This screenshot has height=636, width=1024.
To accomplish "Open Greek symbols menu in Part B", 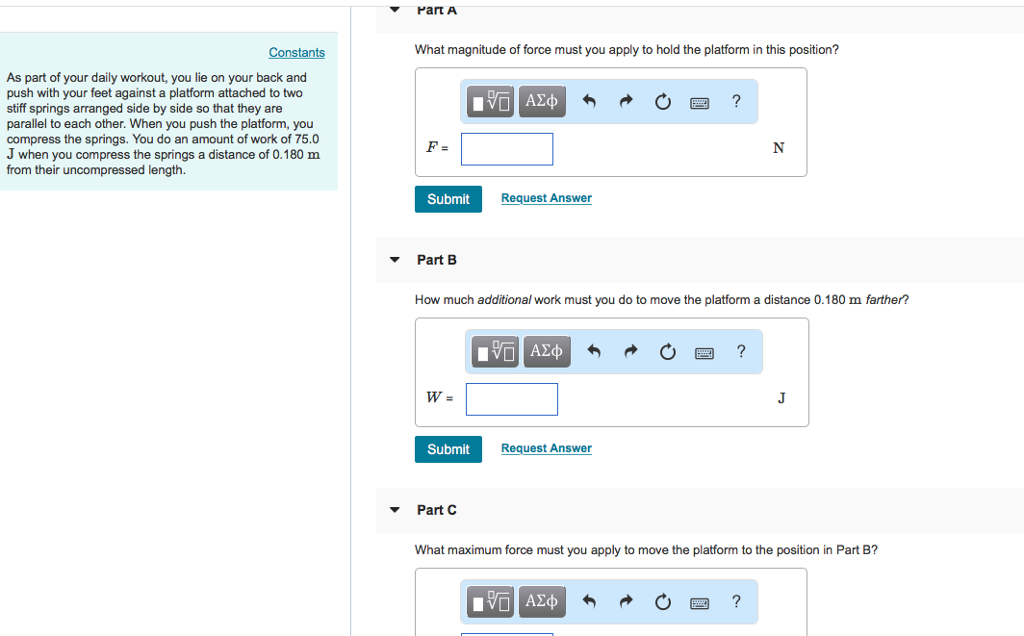I will tap(546, 351).
